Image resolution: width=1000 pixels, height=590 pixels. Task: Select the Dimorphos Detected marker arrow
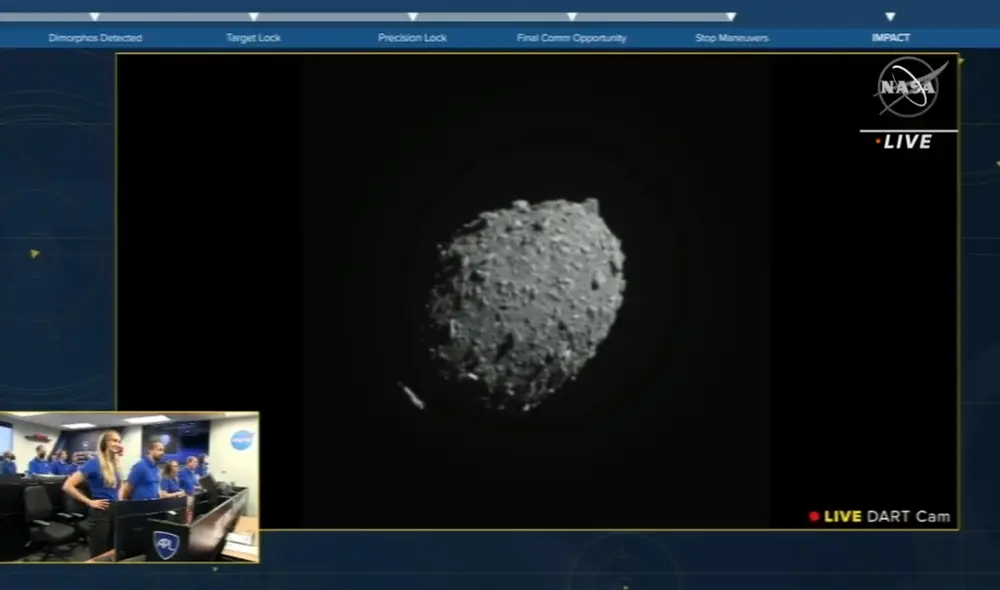95,16
